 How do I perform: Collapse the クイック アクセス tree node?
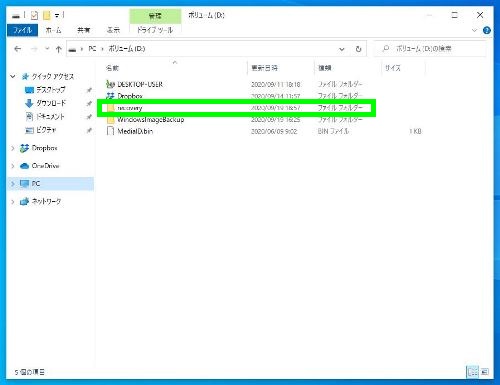[13, 77]
